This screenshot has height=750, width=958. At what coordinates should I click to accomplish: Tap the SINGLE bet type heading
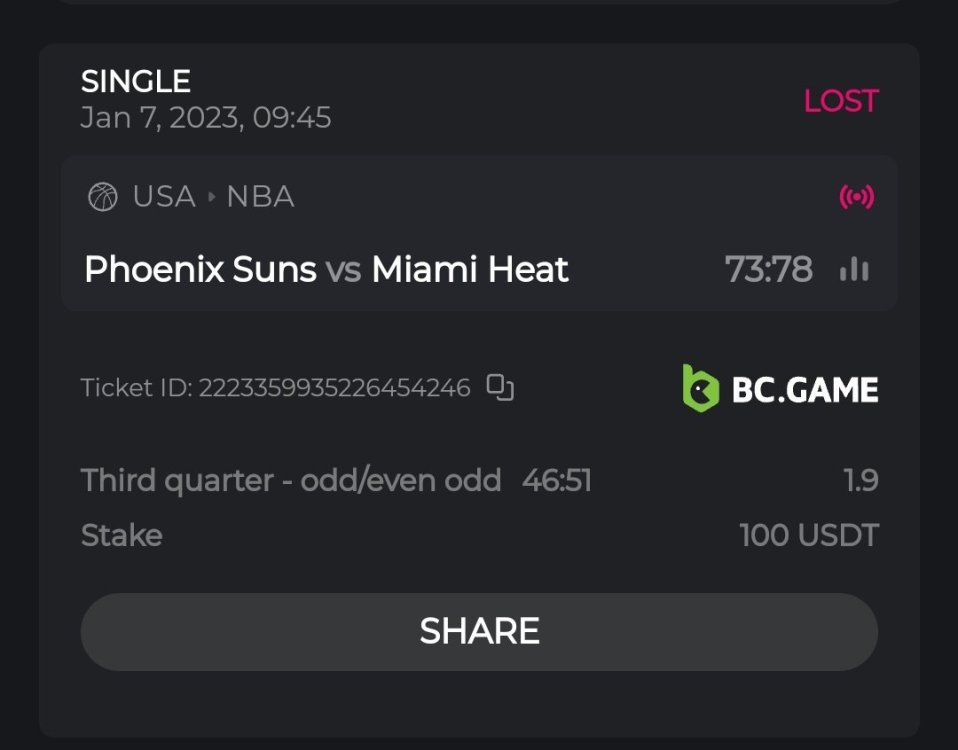136,81
